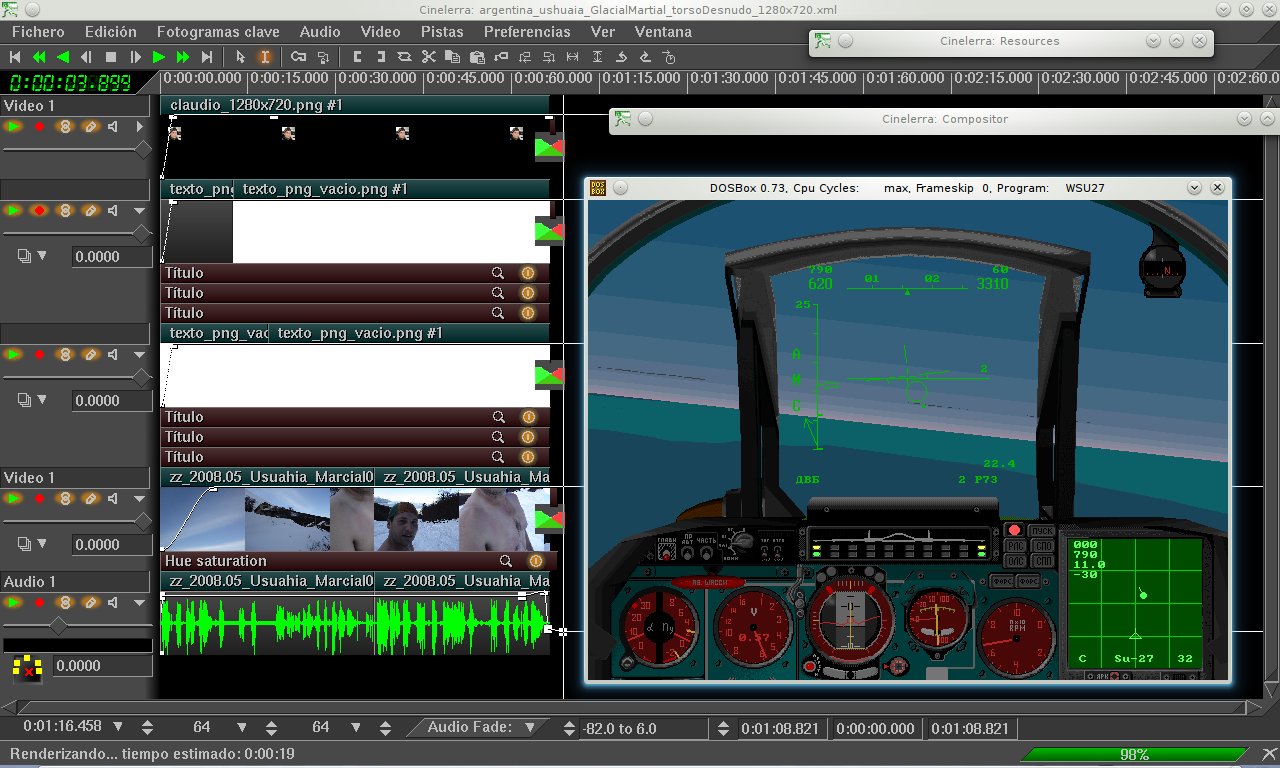Viewport: 1280px width, 768px height.
Task: Collapse the Video 1 track with Hue saturation
Action: click(139, 498)
